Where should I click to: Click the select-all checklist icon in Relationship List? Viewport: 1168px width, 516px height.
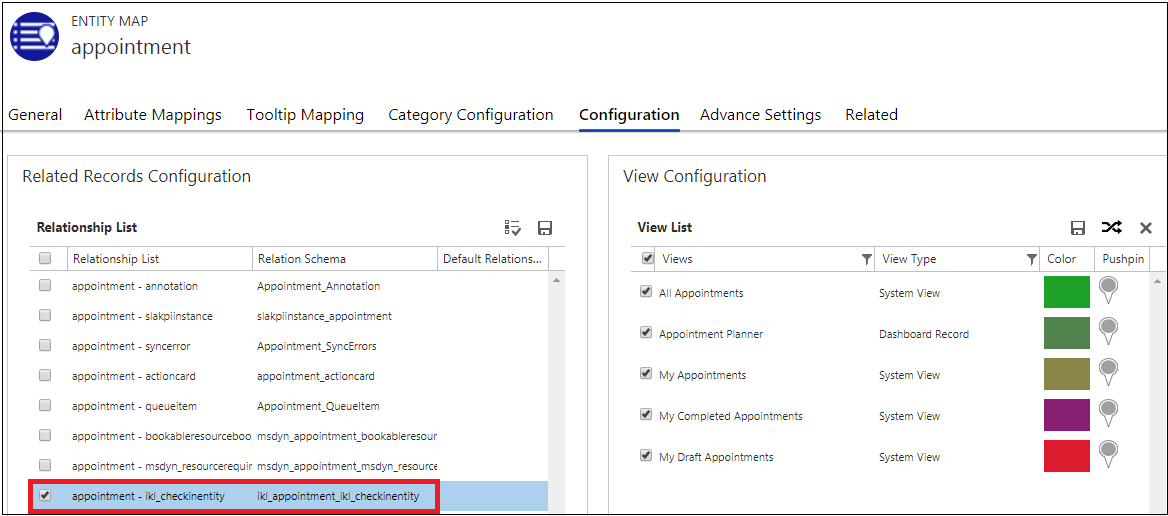pyautogui.click(x=512, y=228)
